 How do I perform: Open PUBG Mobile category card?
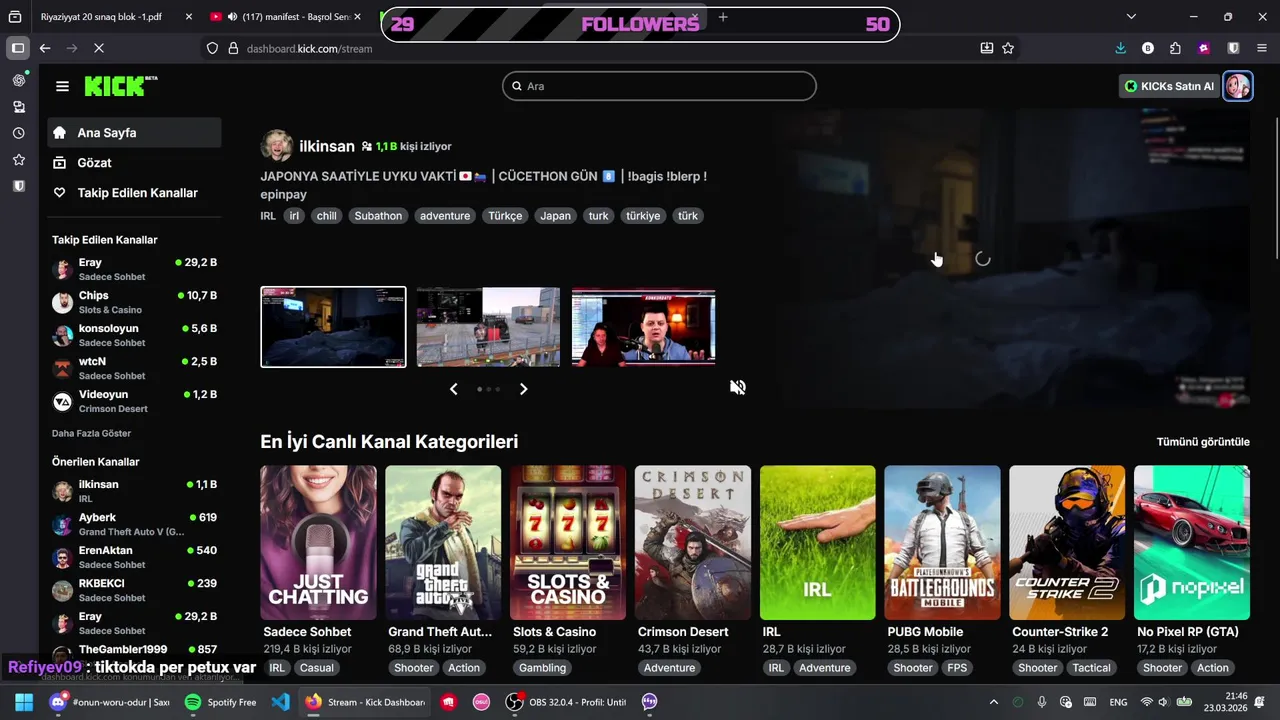(x=942, y=542)
